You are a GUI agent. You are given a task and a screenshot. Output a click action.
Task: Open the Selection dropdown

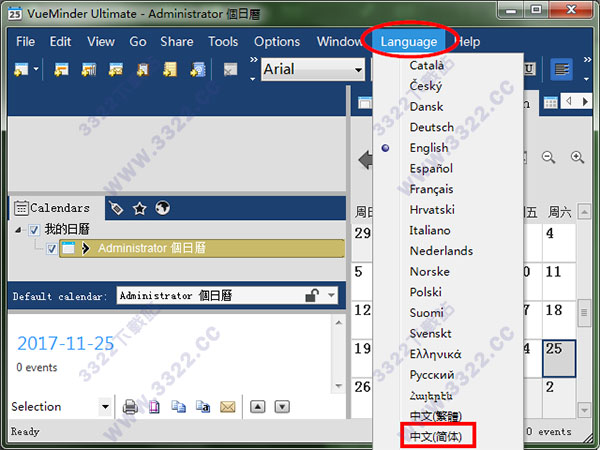(x=105, y=407)
